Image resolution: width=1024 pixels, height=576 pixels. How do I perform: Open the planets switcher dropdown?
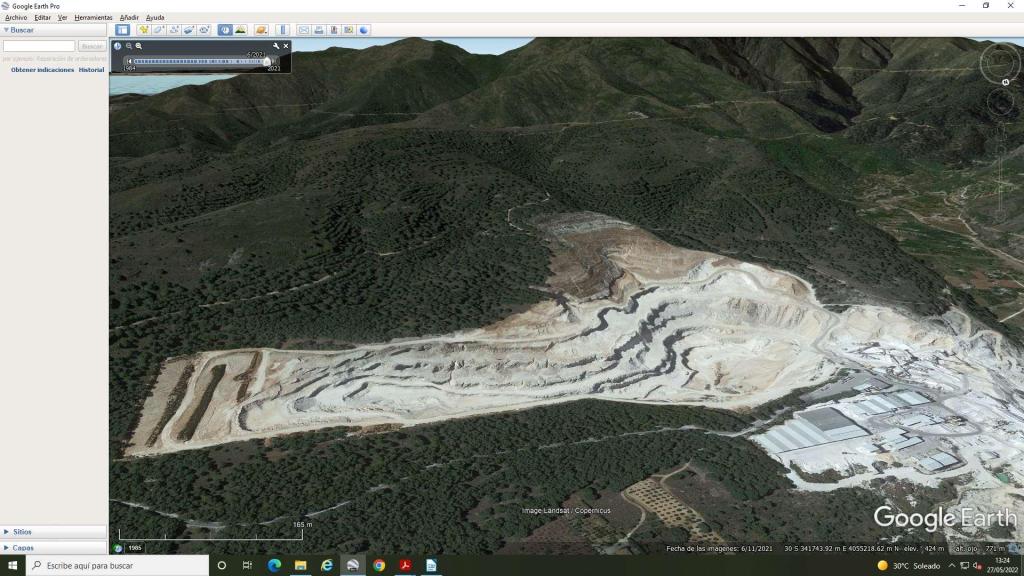[261, 30]
